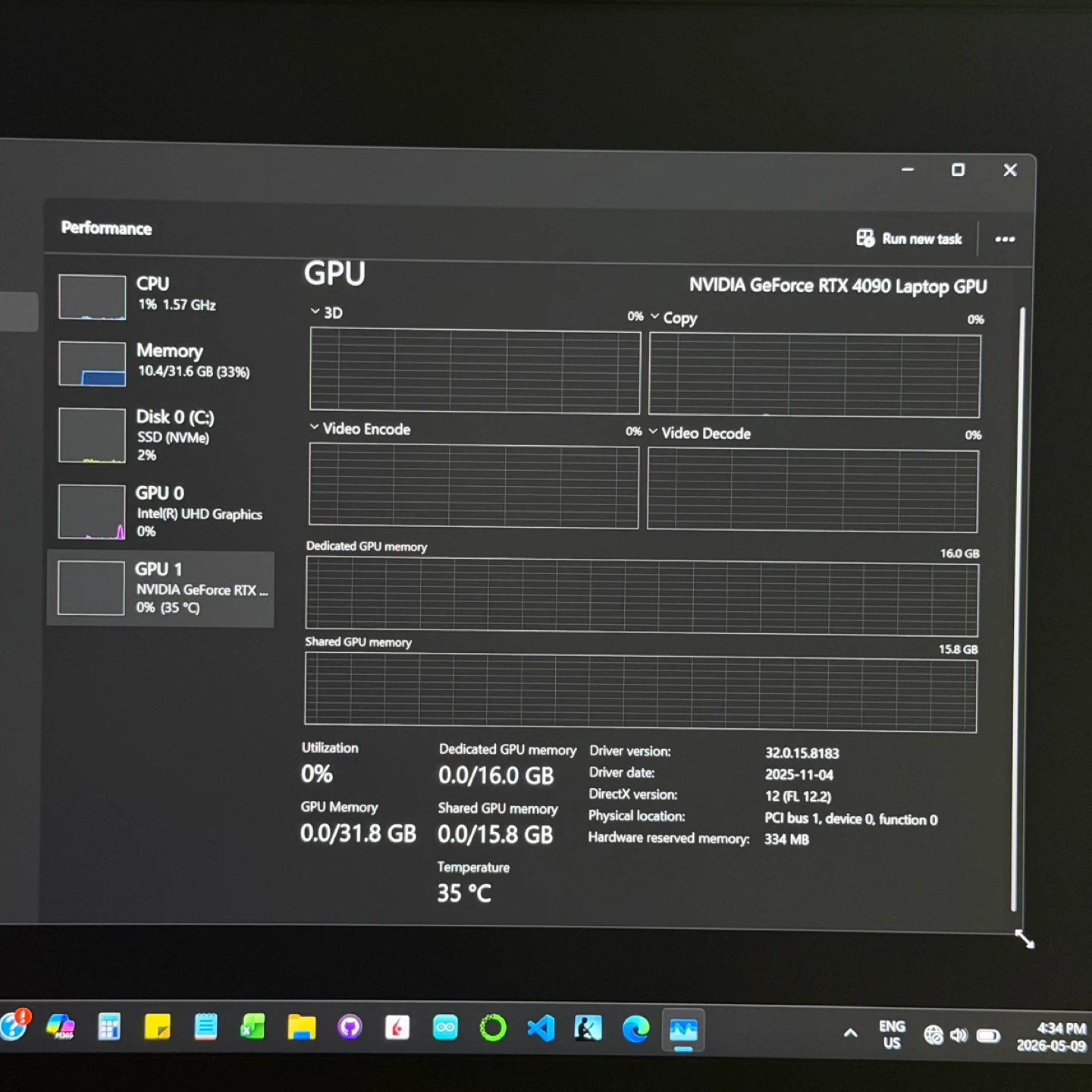Image resolution: width=1092 pixels, height=1092 pixels.
Task: Click driver version value 32.0.15.8183
Action: (802, 753)
